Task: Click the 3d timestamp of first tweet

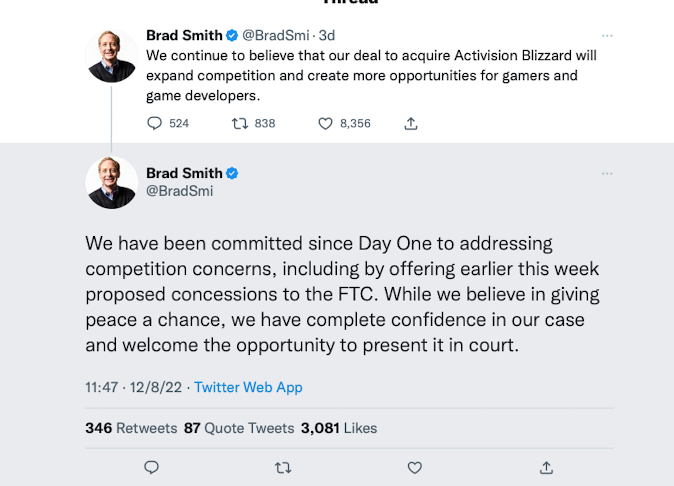Action: click(327, 36)
